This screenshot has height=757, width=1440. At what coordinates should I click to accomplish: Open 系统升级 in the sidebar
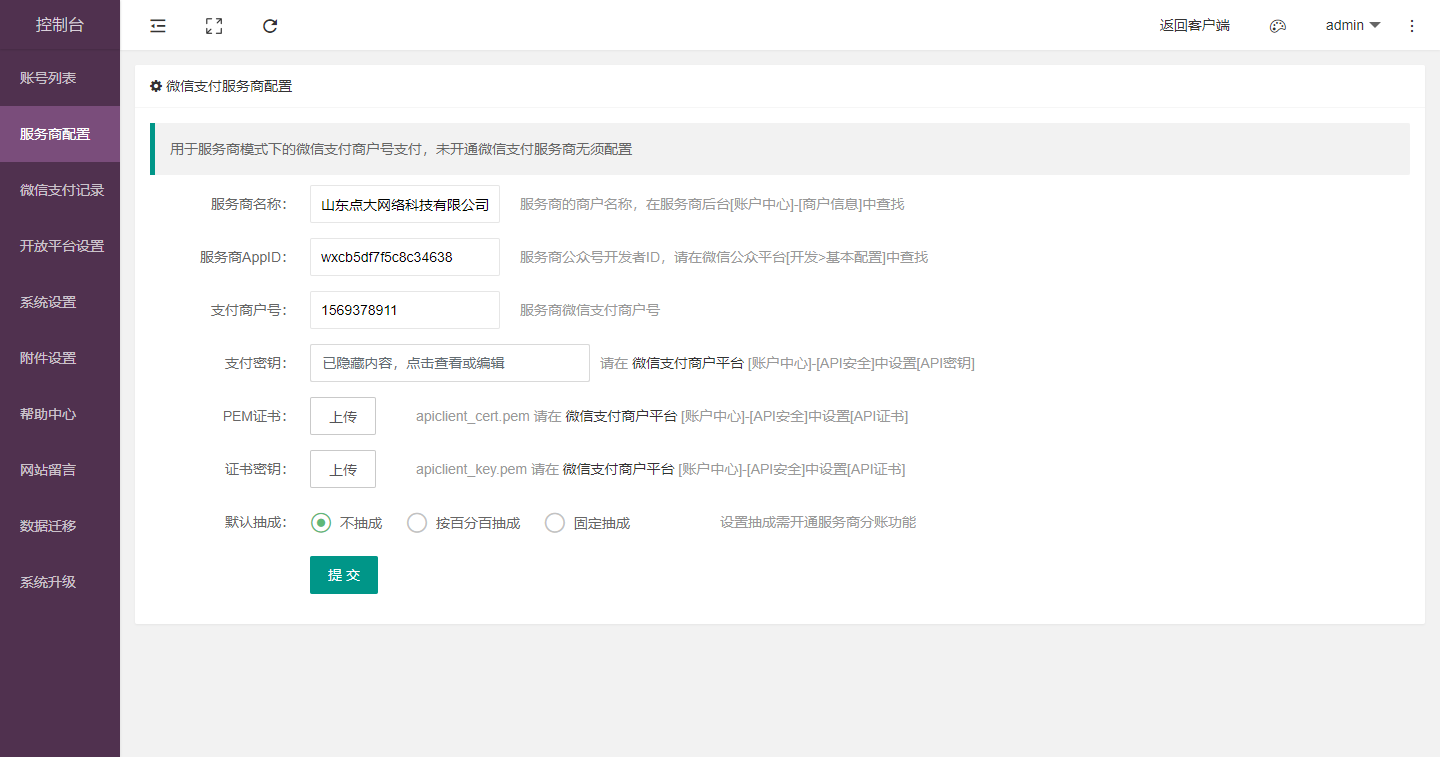60,582
